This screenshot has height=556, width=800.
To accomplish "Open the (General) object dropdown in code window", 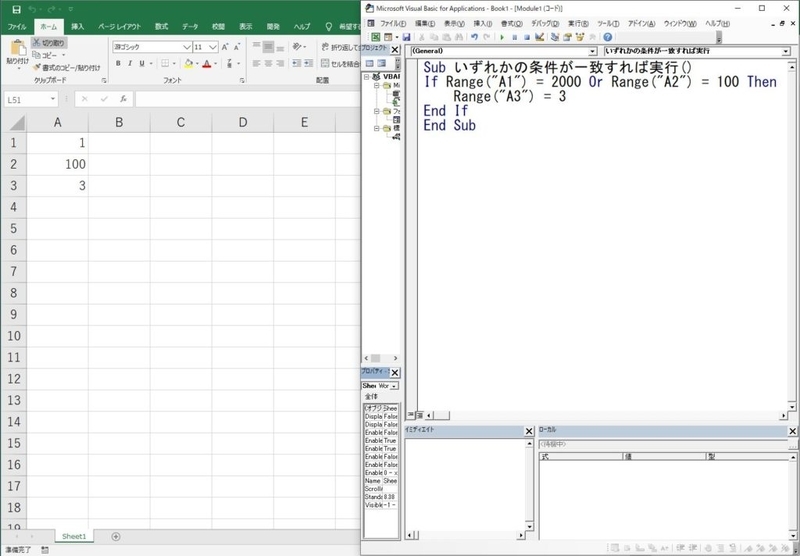I will [x=592, y=51].
